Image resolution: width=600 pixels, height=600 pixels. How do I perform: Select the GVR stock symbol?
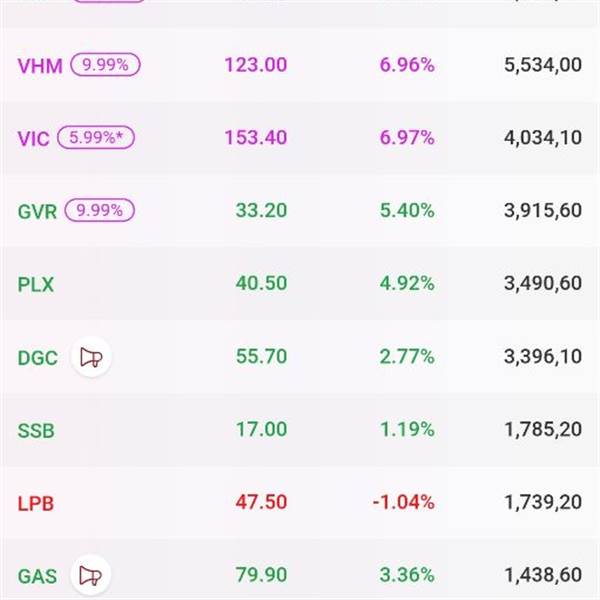pyautogui.click(x=38, y=212)
